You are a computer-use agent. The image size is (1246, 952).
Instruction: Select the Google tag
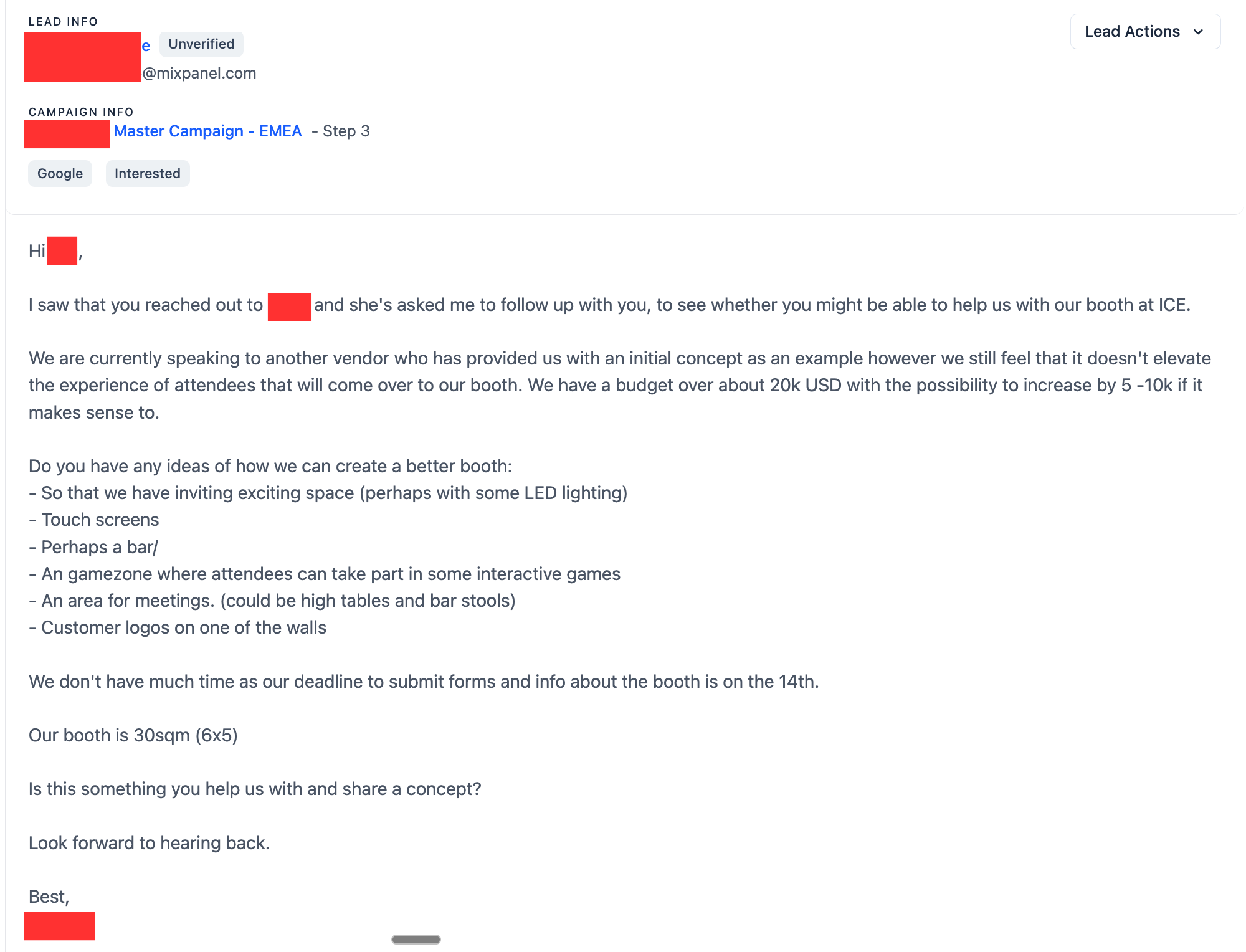60,174
